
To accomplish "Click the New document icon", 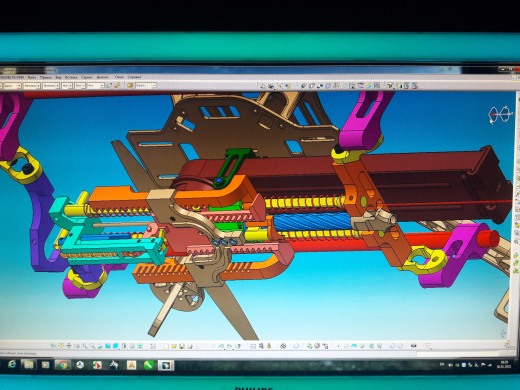I will 166,346.
